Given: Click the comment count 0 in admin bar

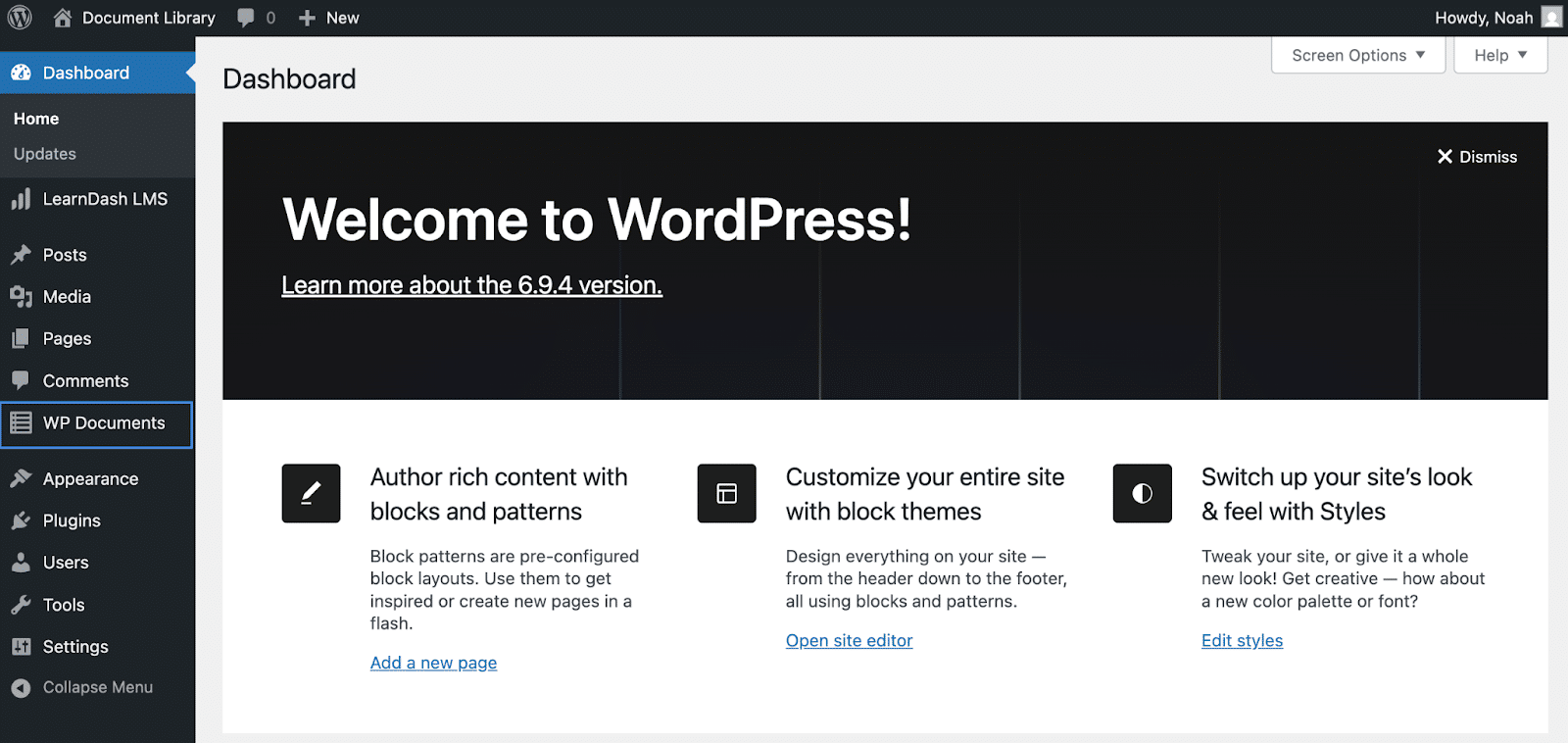Looking at the screenshot, I should (270, 18).
